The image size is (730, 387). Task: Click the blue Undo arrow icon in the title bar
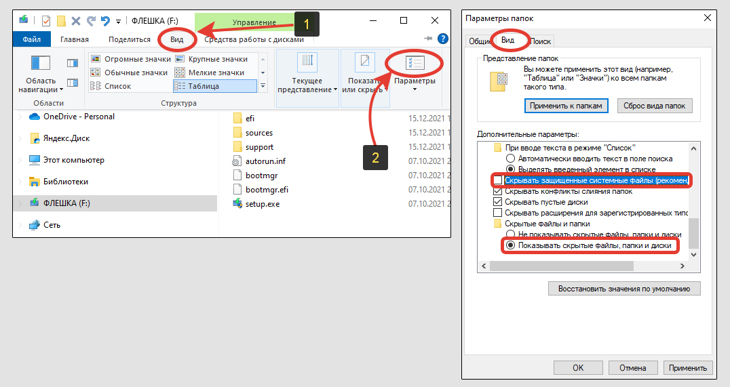click(x=105, y=21)
